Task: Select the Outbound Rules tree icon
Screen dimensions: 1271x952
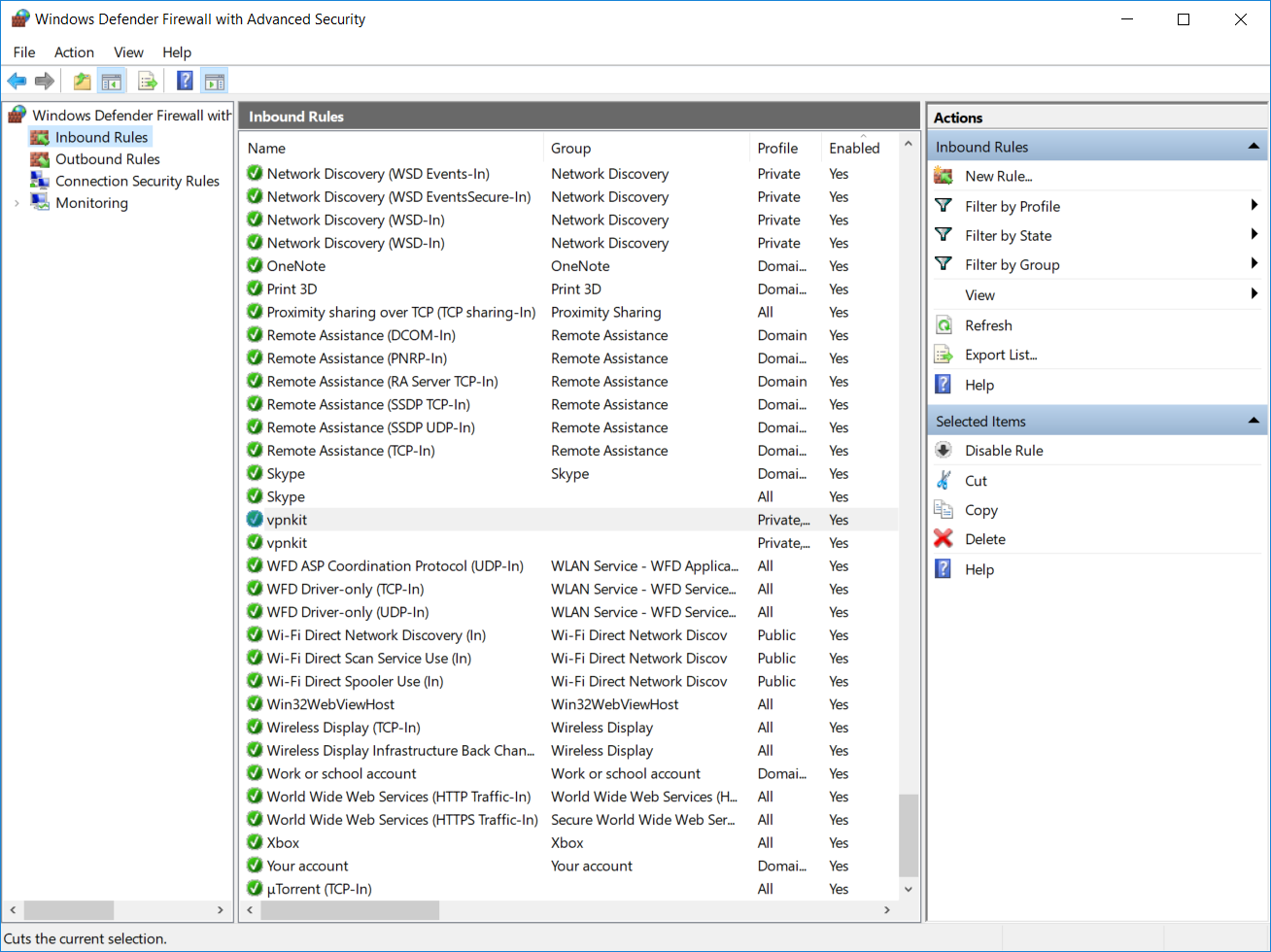Action: (x=40, y=159)
